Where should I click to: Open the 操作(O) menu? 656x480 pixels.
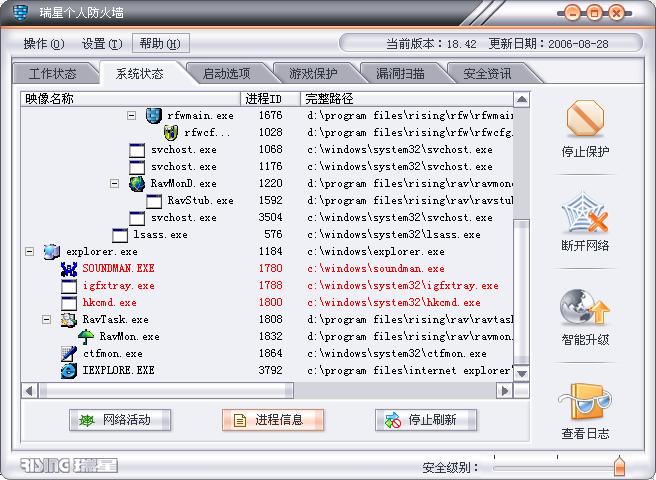(44, 44)
